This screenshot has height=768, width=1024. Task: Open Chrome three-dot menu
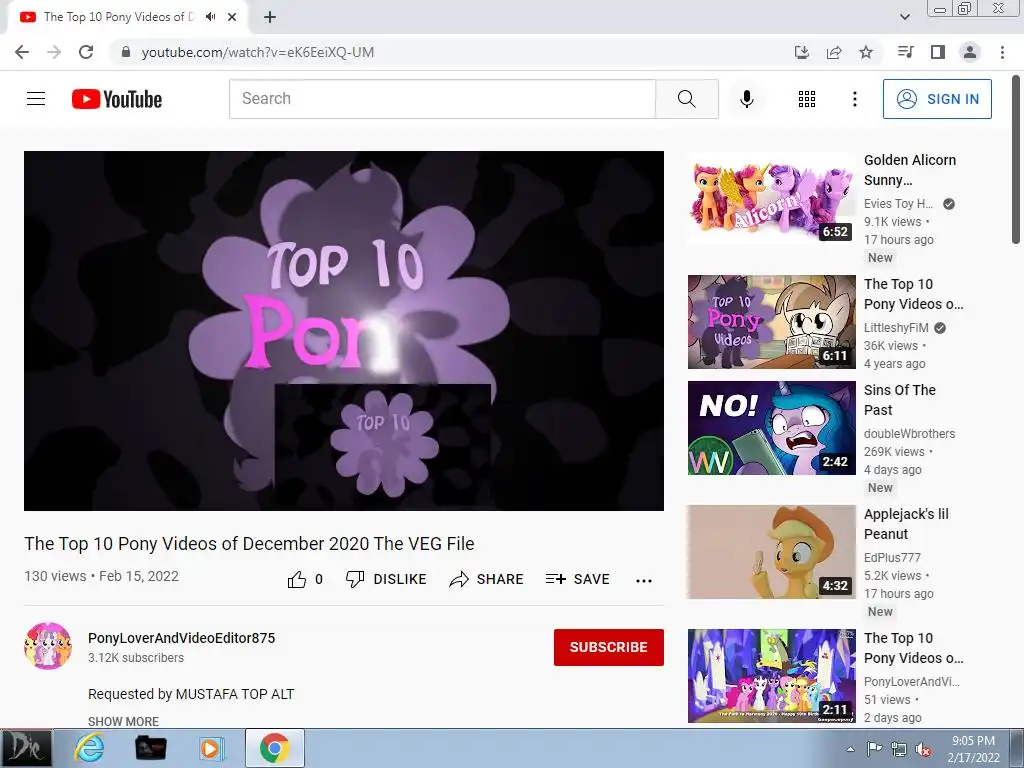[x=1002, y=52]
